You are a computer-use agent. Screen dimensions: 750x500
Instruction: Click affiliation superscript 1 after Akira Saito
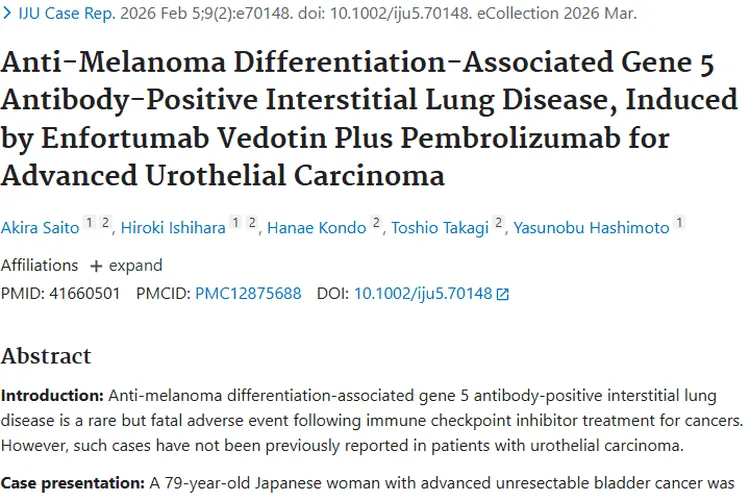[x=89, y=224]
